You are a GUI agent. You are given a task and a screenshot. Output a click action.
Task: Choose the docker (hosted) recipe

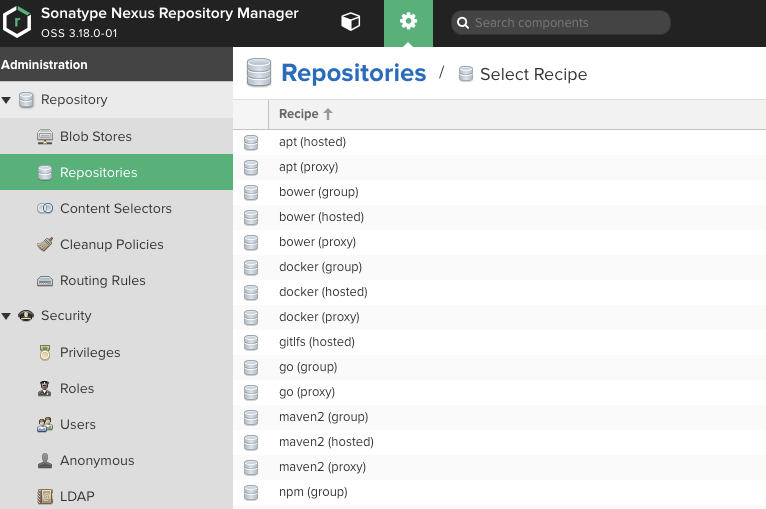coord(323,292)
